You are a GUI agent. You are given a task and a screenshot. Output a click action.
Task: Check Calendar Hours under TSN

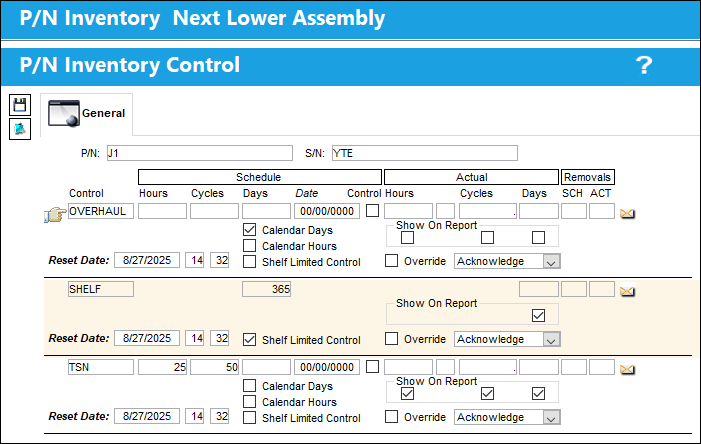249,401
